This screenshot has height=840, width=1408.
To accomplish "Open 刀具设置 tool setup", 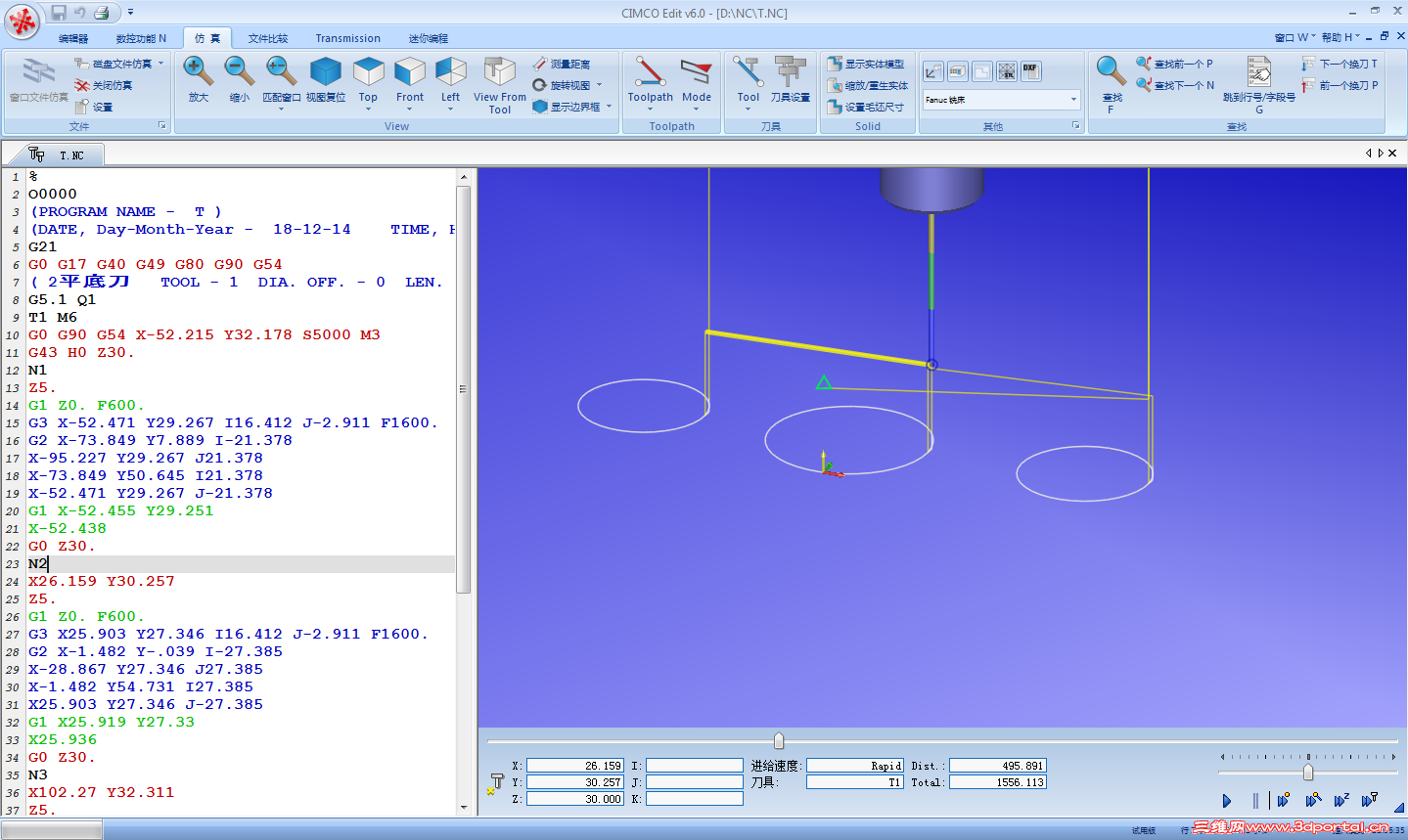I will click(791, 78).
